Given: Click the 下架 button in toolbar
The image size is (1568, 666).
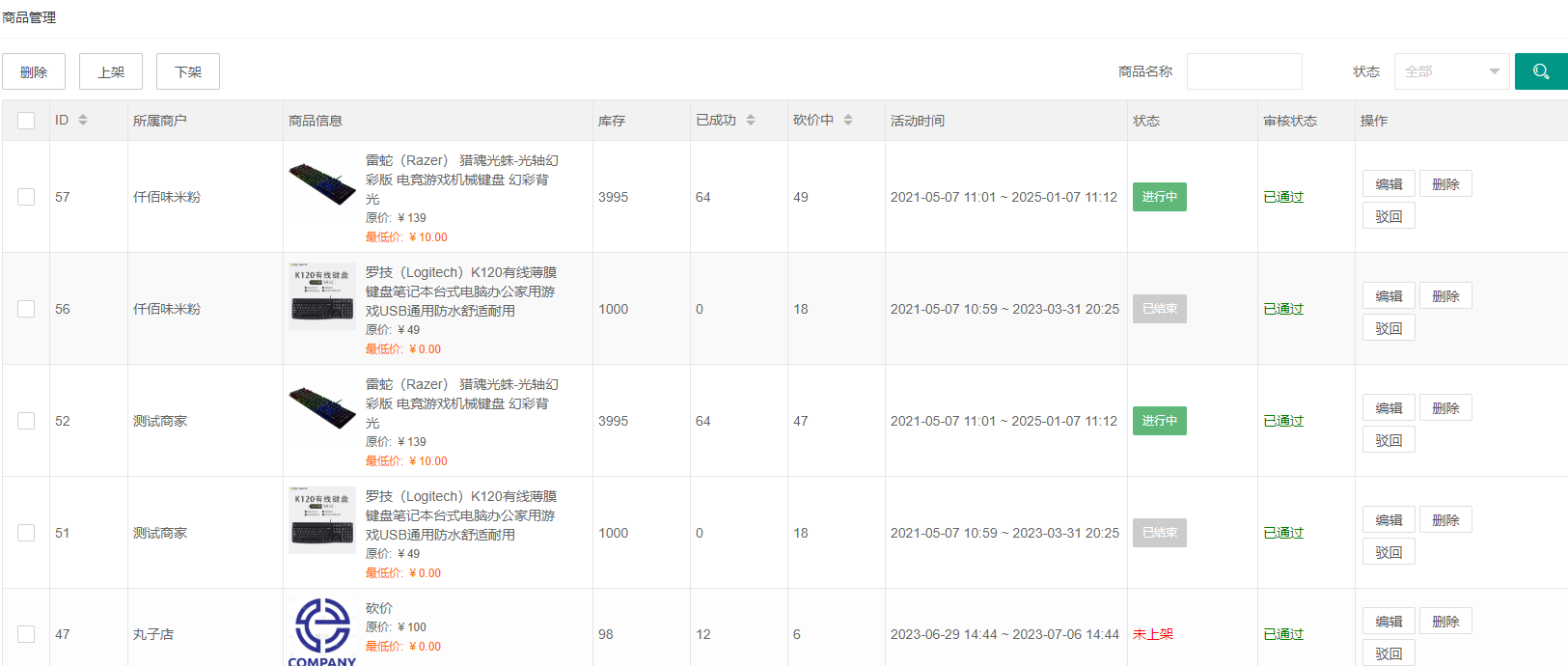Looking at the screenshot, I should pyautogui.click(x=188, y=71).
